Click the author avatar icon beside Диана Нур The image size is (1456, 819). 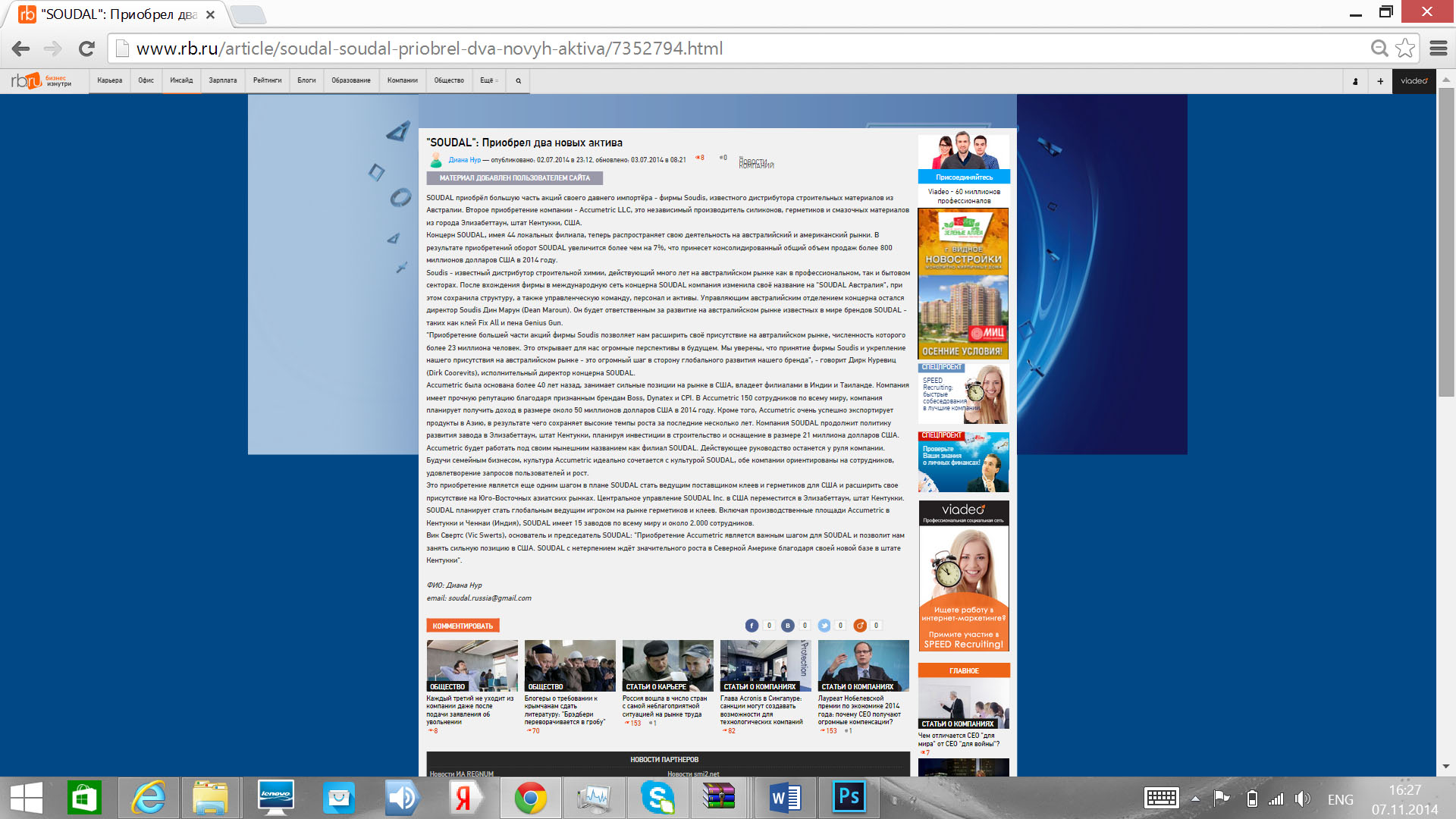(x=435, y=160)
